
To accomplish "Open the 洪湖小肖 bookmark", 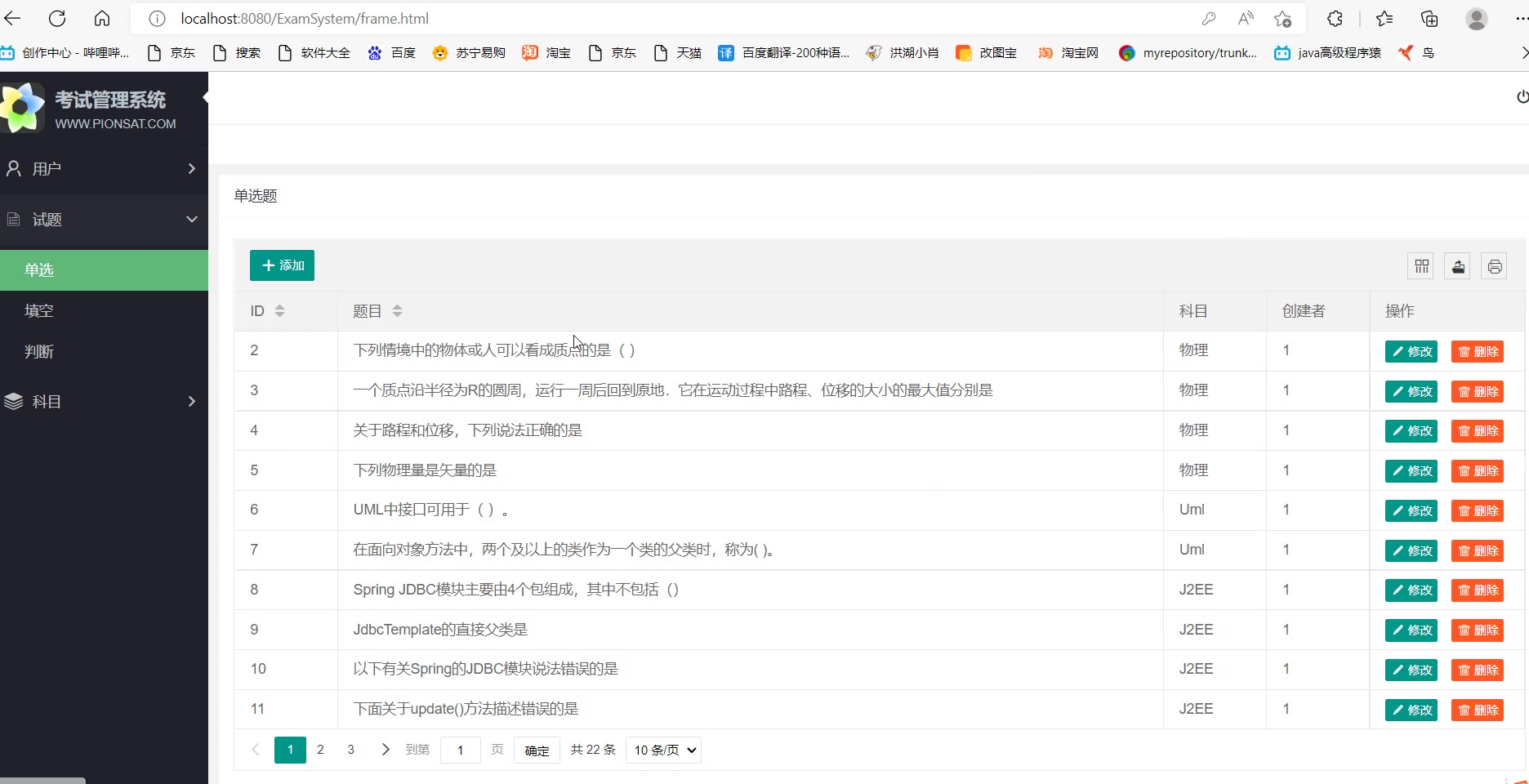I will (903, 53).
